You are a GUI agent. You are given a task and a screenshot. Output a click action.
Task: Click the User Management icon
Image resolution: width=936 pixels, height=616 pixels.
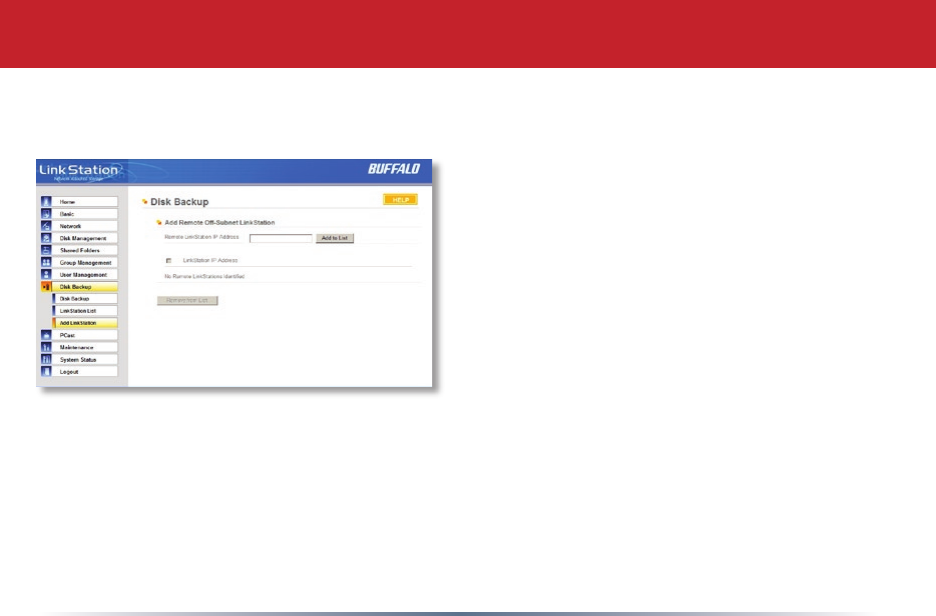tap(46, 275)
